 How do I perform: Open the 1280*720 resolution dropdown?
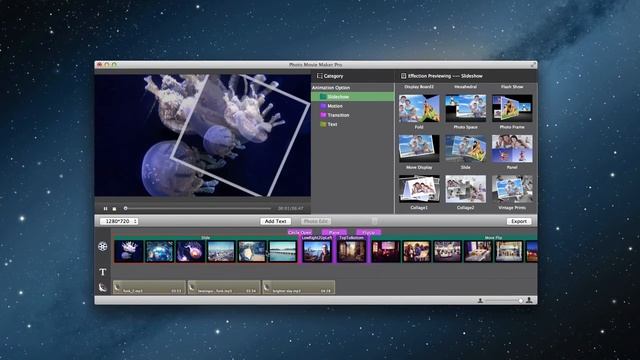coord(119,221)
